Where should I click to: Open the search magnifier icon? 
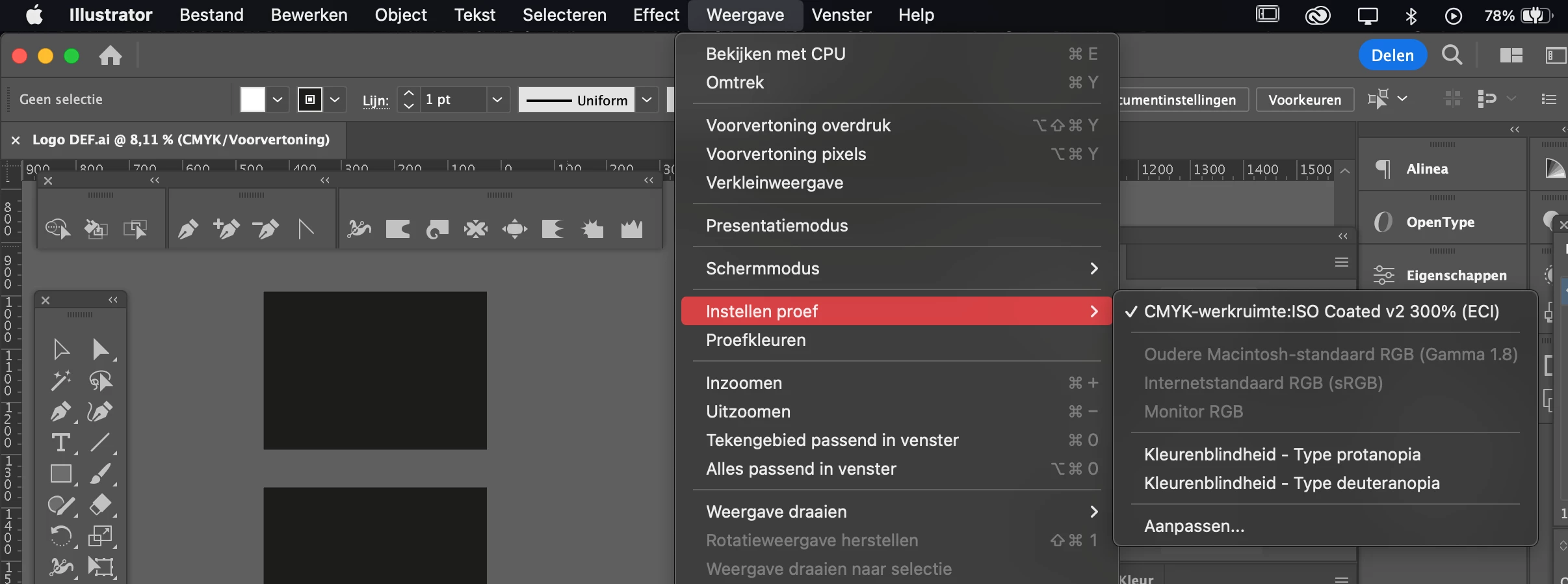[1452, 55]
